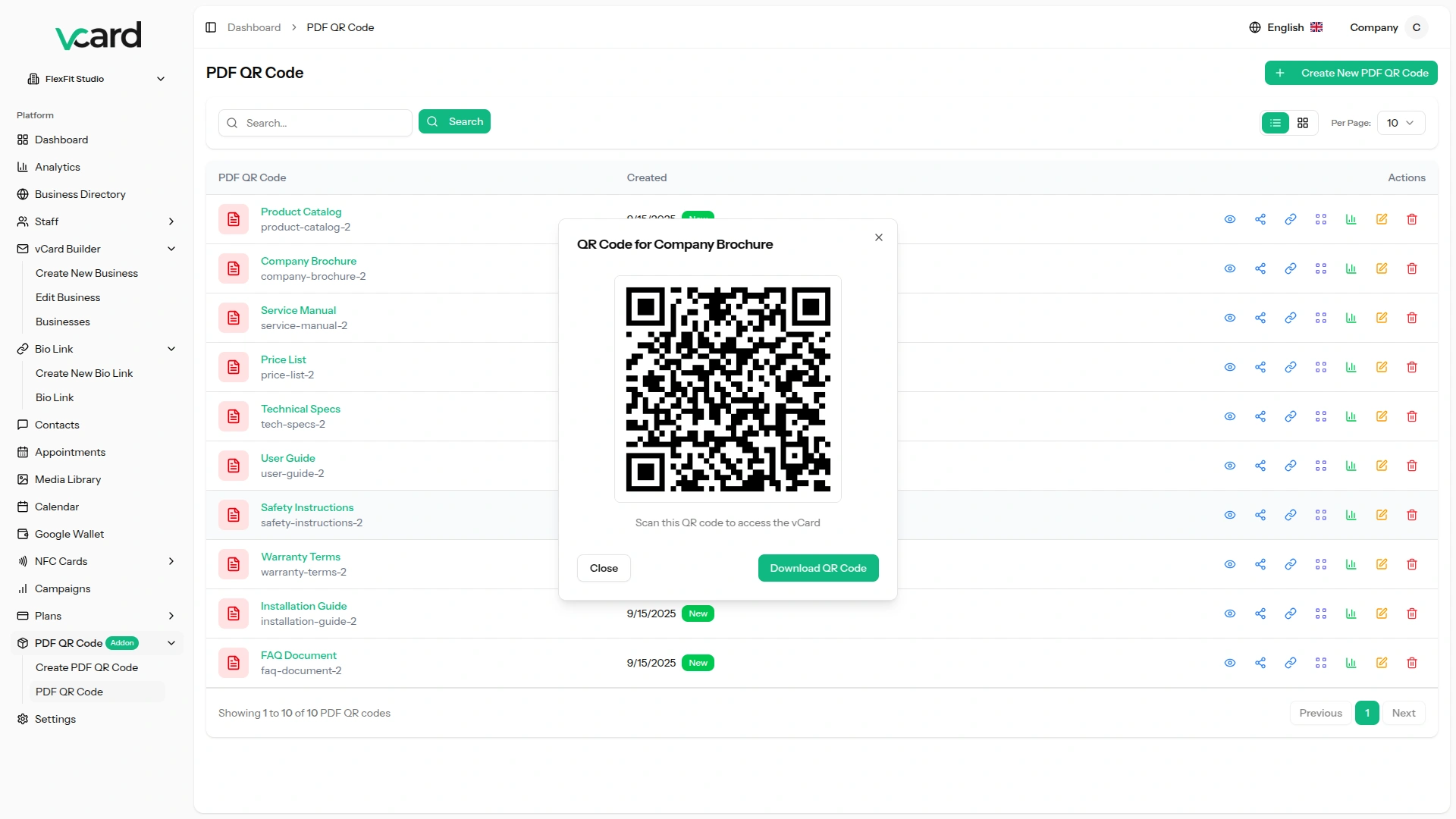
Task: Open Settings in sidebar
Action: coord(97,719)
